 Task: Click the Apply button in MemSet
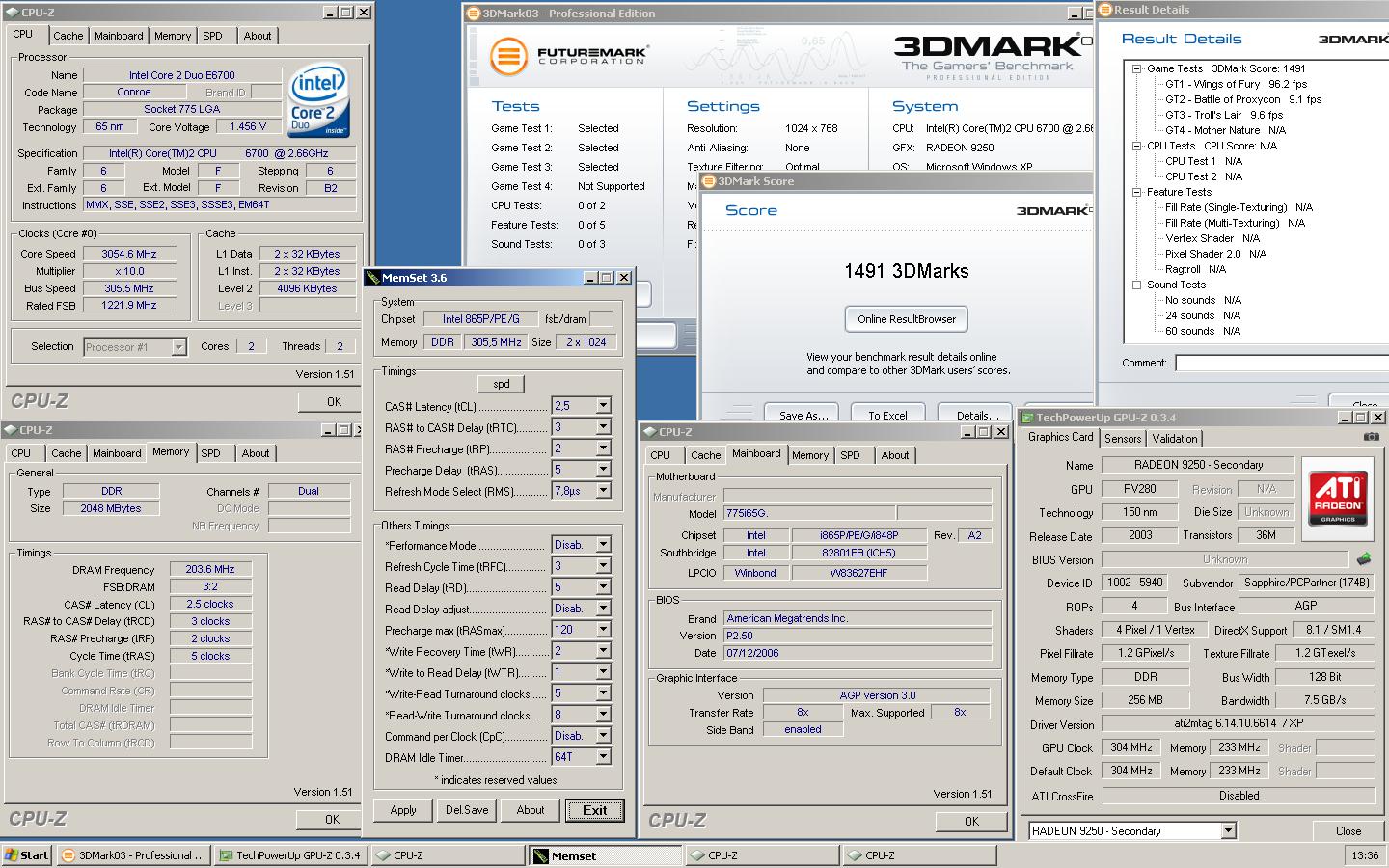point(403,810)
